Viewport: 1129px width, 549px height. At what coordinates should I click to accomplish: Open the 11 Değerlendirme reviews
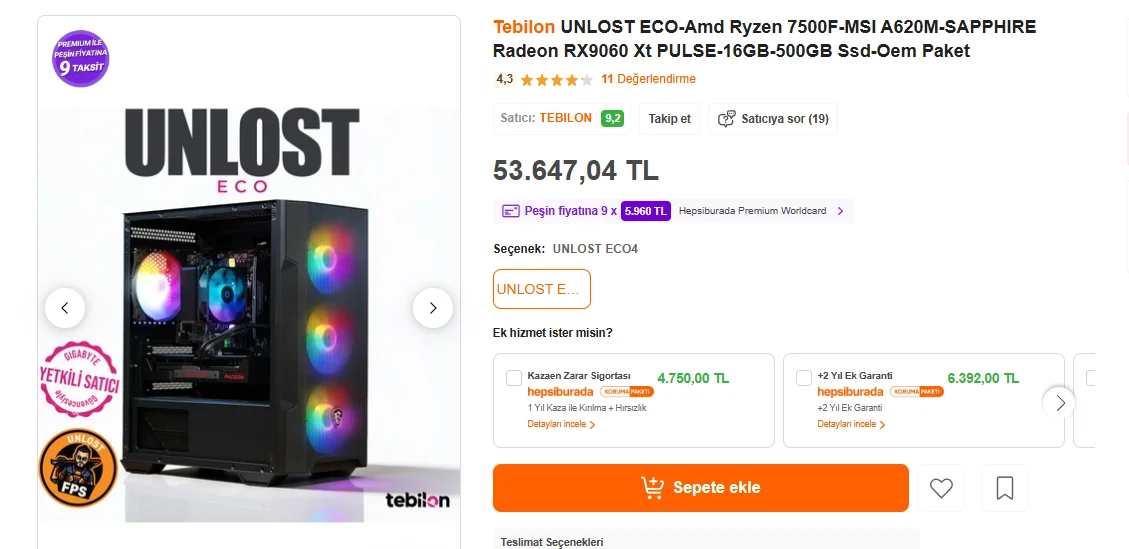point(648,79)
